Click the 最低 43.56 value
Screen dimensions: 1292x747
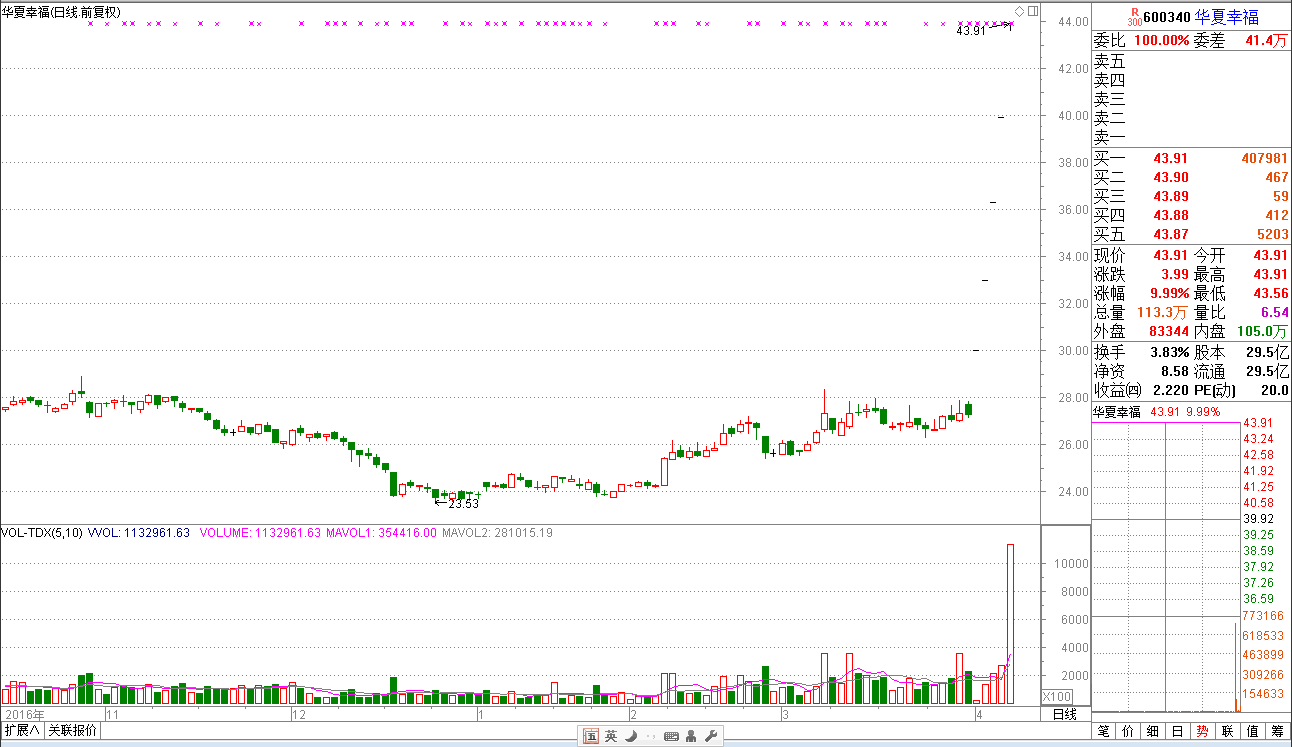point(1271,293)
